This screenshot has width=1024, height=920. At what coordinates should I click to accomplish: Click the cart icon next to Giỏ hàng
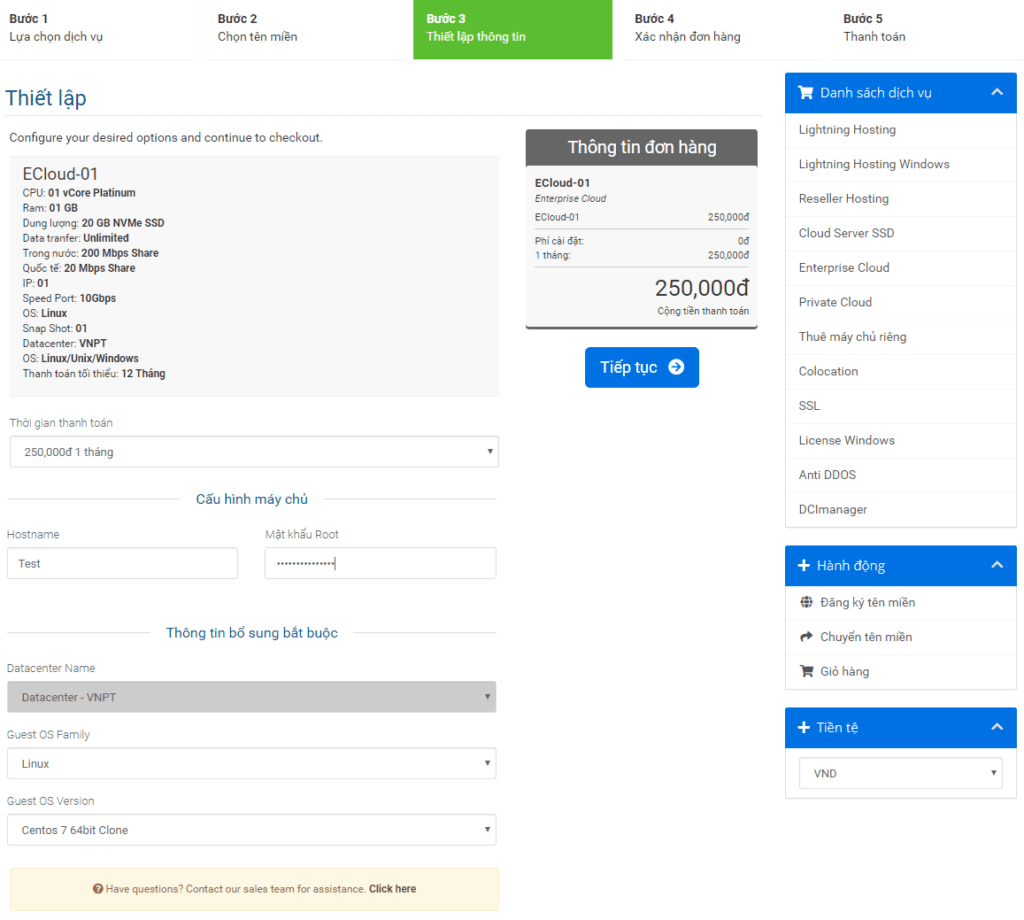click(807, 671)
